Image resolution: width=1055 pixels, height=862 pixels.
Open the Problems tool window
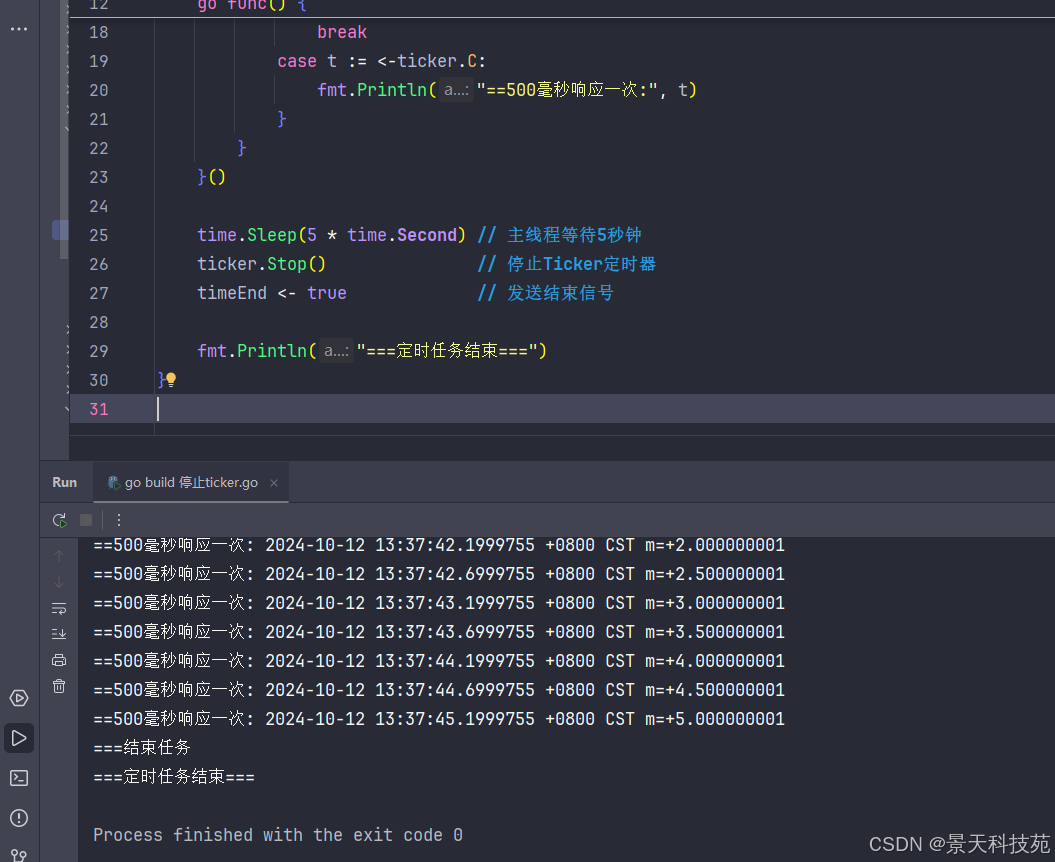point(19,818)
